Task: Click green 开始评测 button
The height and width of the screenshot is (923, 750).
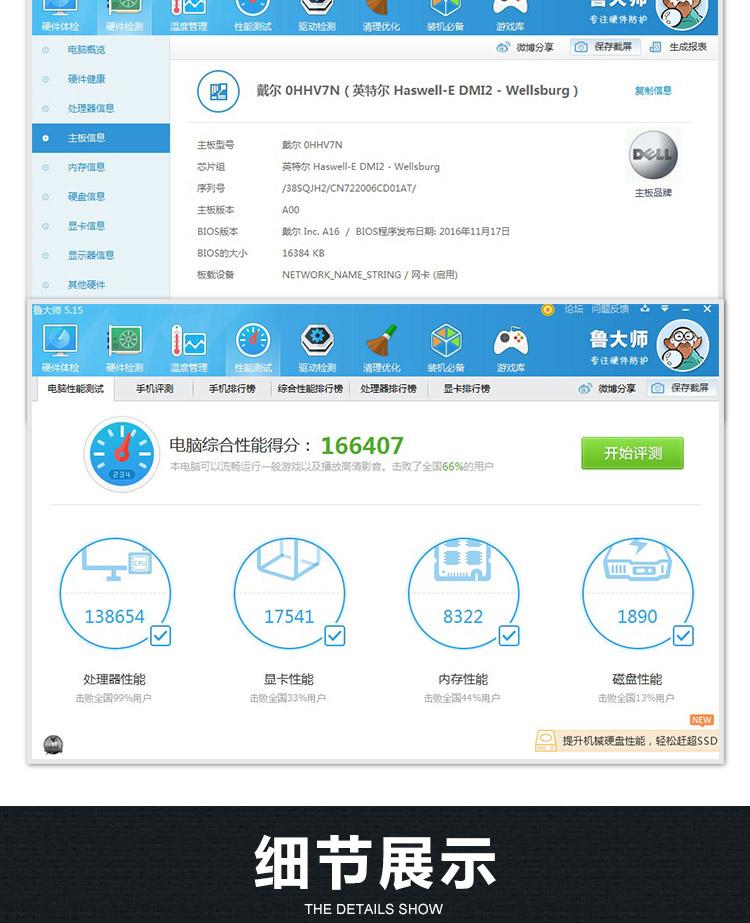Action: 632,453
